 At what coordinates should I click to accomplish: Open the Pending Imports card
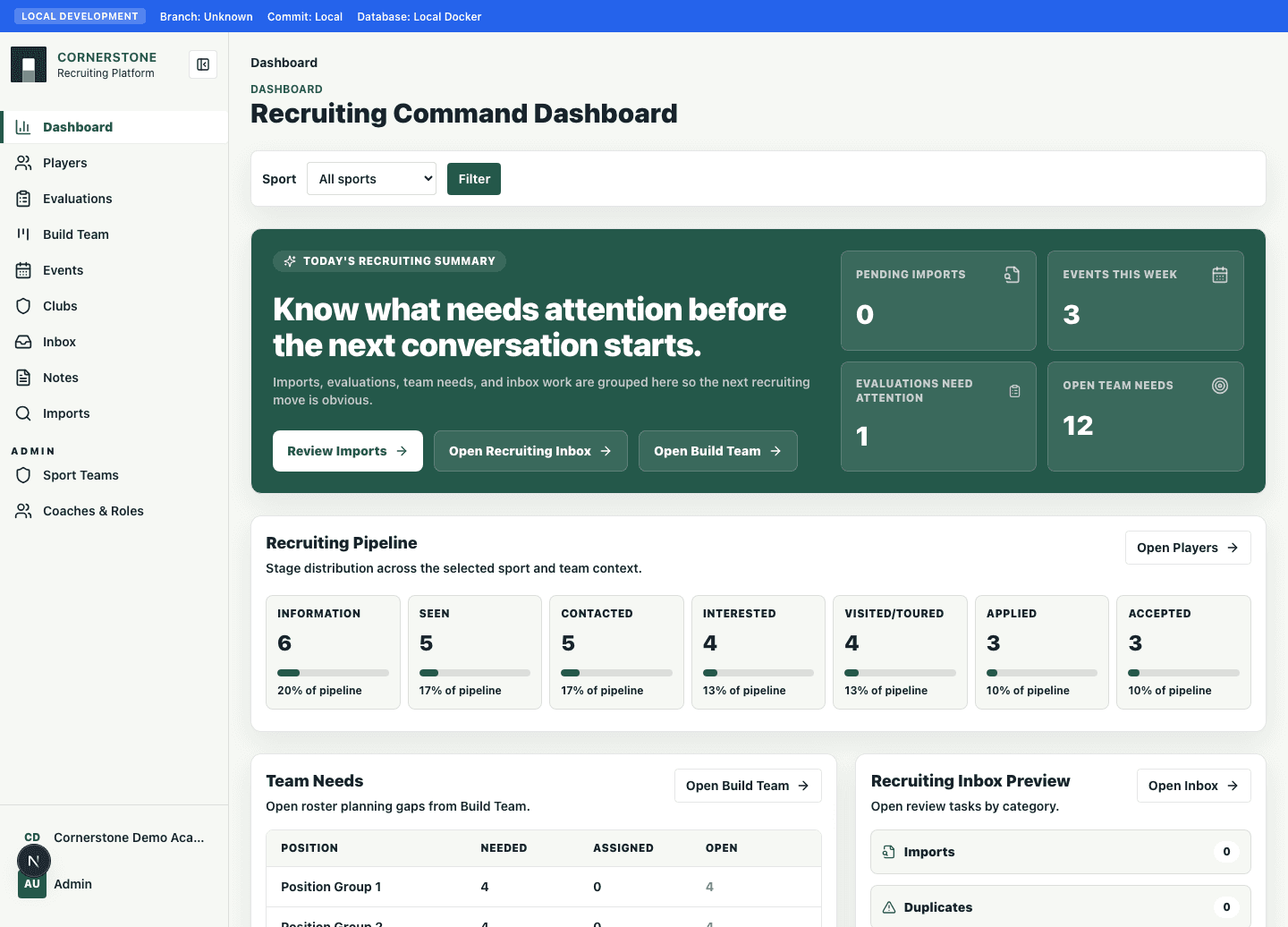coord(938,301)
